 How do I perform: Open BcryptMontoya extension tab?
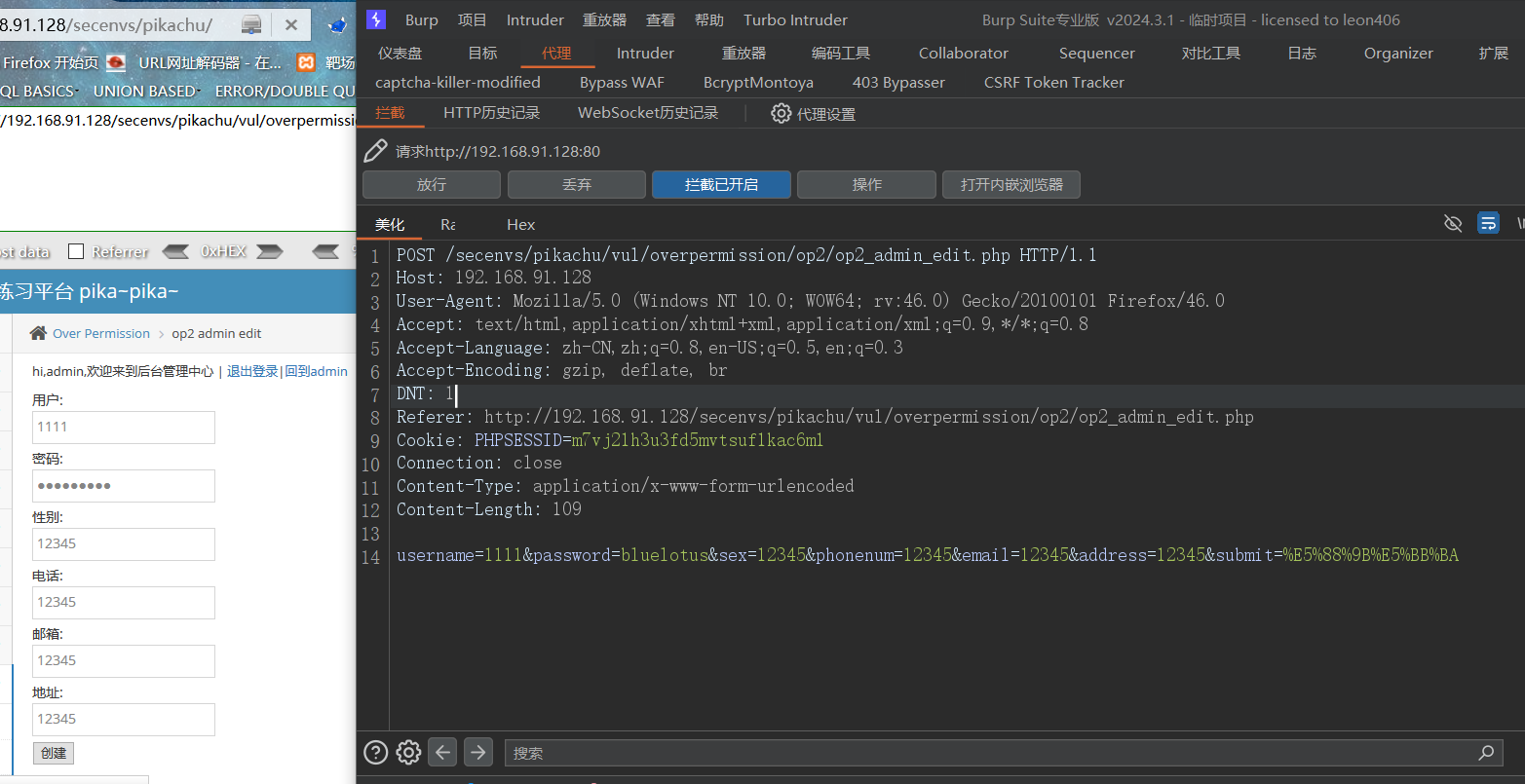click(758, 82)
